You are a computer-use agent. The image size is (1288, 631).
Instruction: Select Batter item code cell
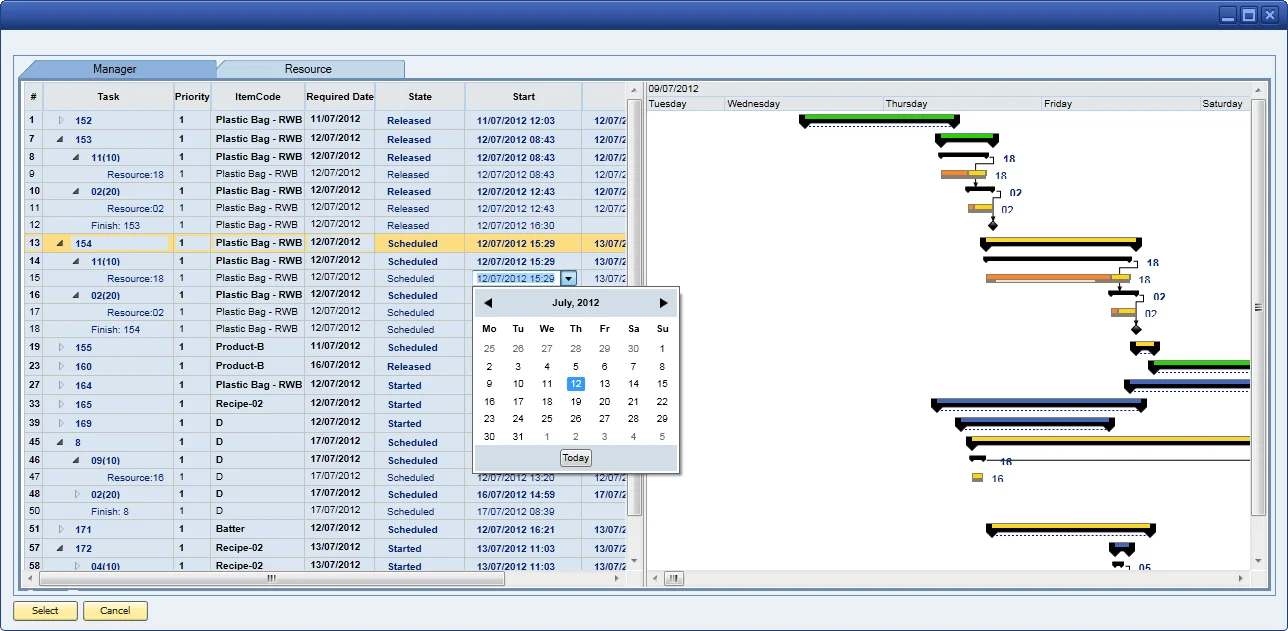click(x=258, y=529)
